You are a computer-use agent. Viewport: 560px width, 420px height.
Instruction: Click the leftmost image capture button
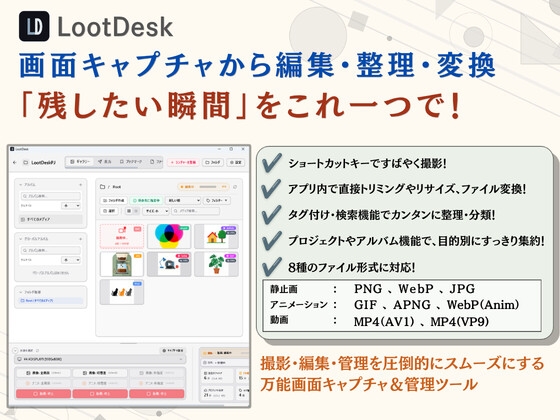(43, 373)
